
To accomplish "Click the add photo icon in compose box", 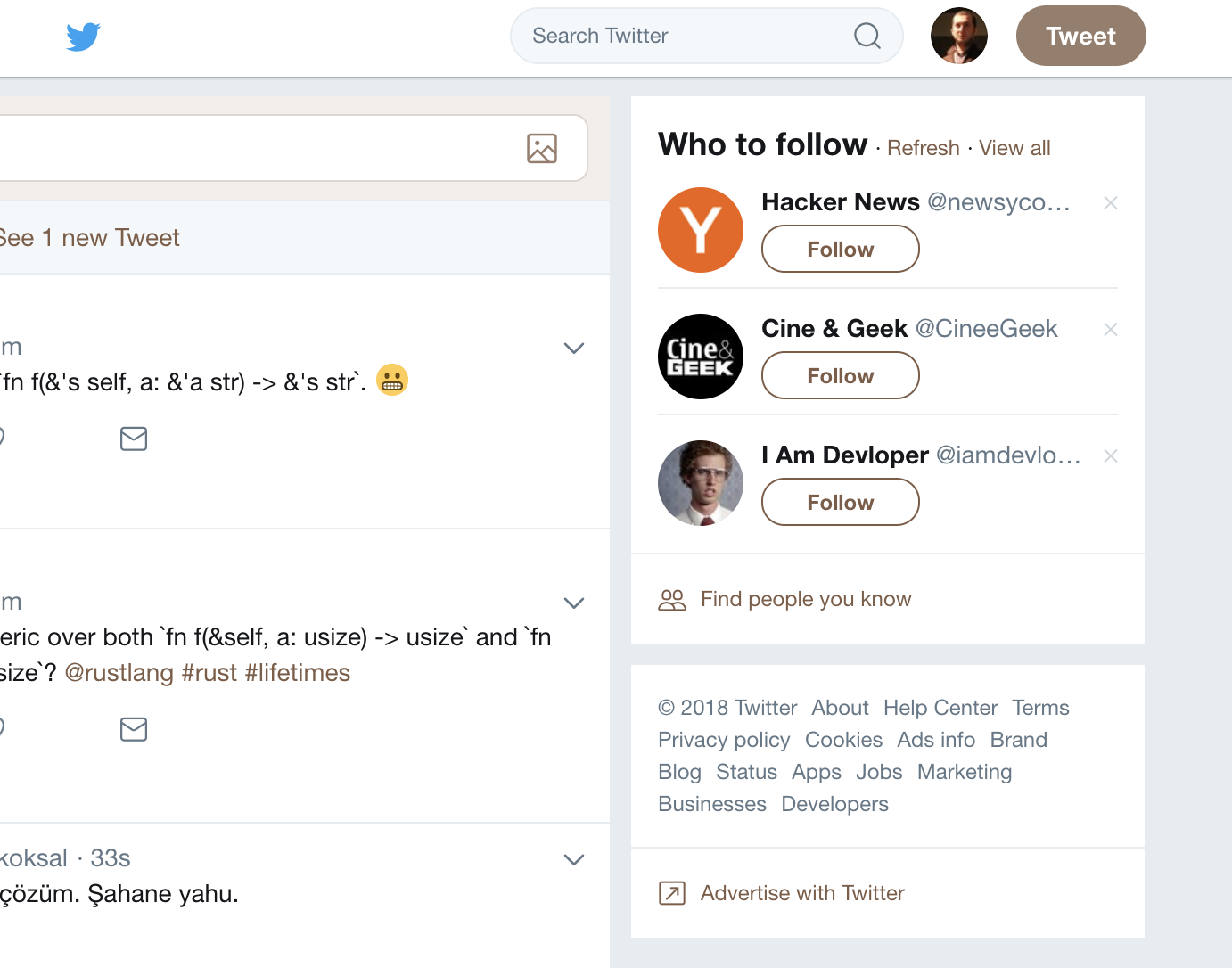I will [542, 148].
